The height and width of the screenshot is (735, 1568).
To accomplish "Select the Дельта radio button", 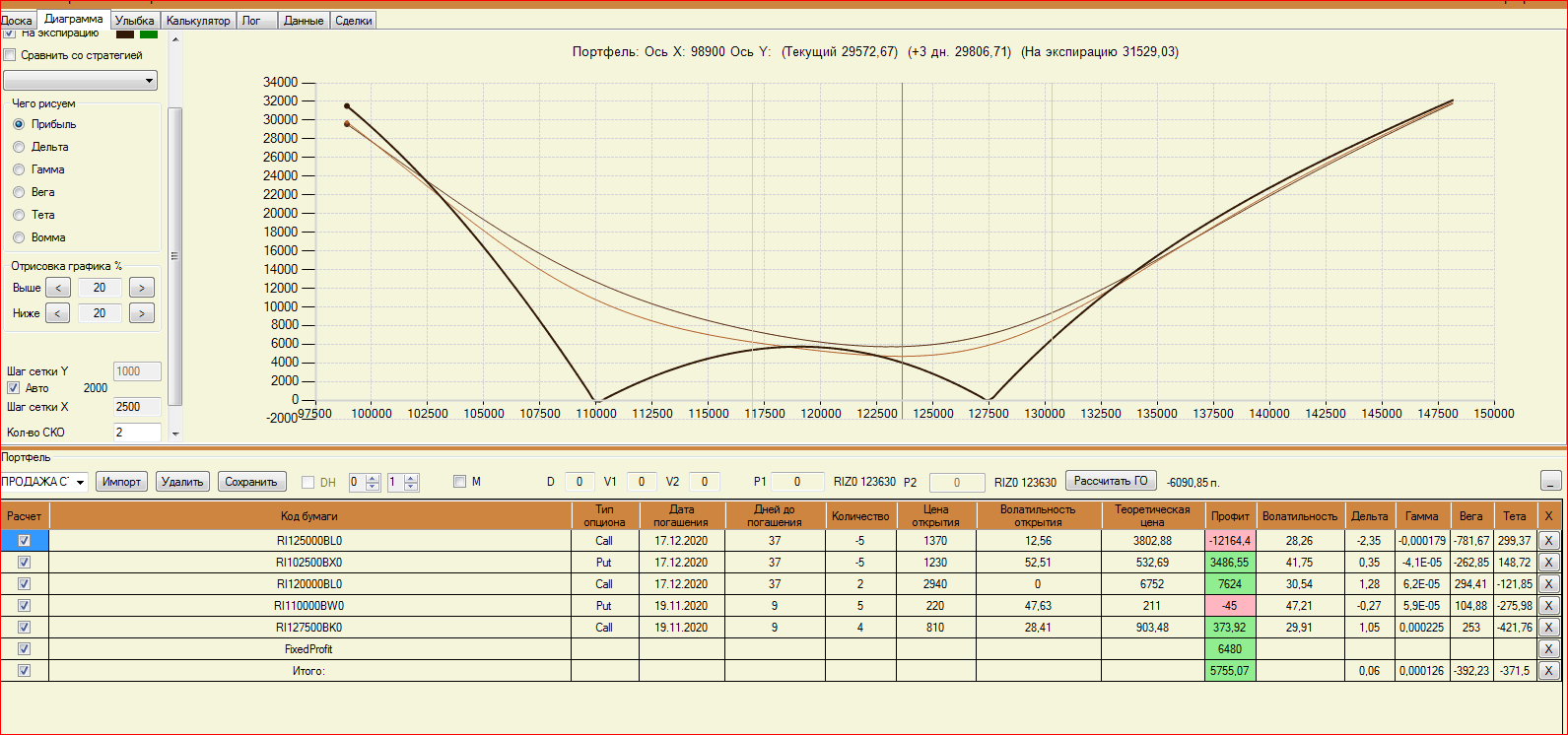I will (19, 147).
